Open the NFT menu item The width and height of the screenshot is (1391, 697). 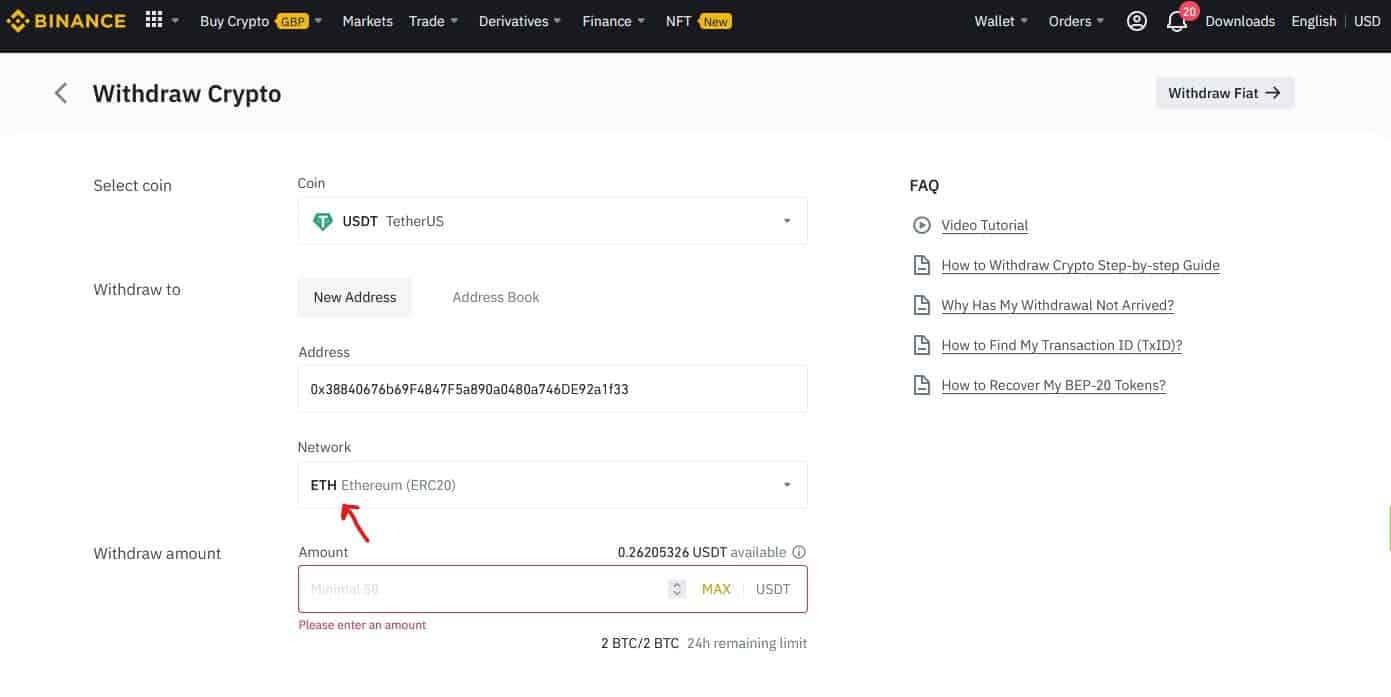(698, 21)
